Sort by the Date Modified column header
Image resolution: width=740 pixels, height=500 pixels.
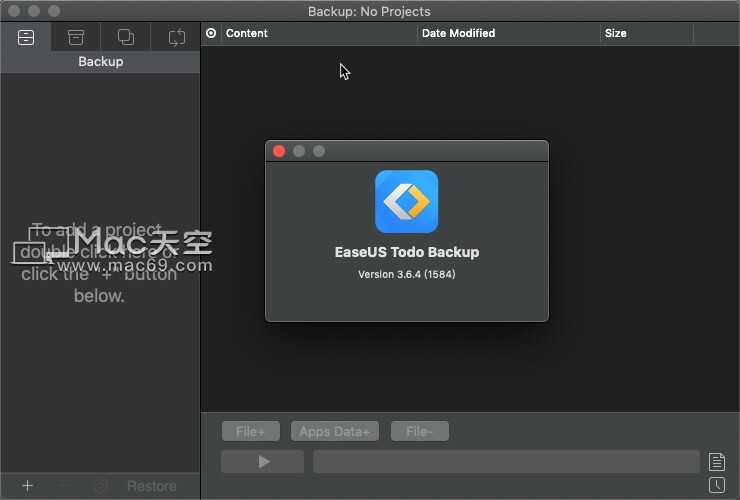coord(458,33)
